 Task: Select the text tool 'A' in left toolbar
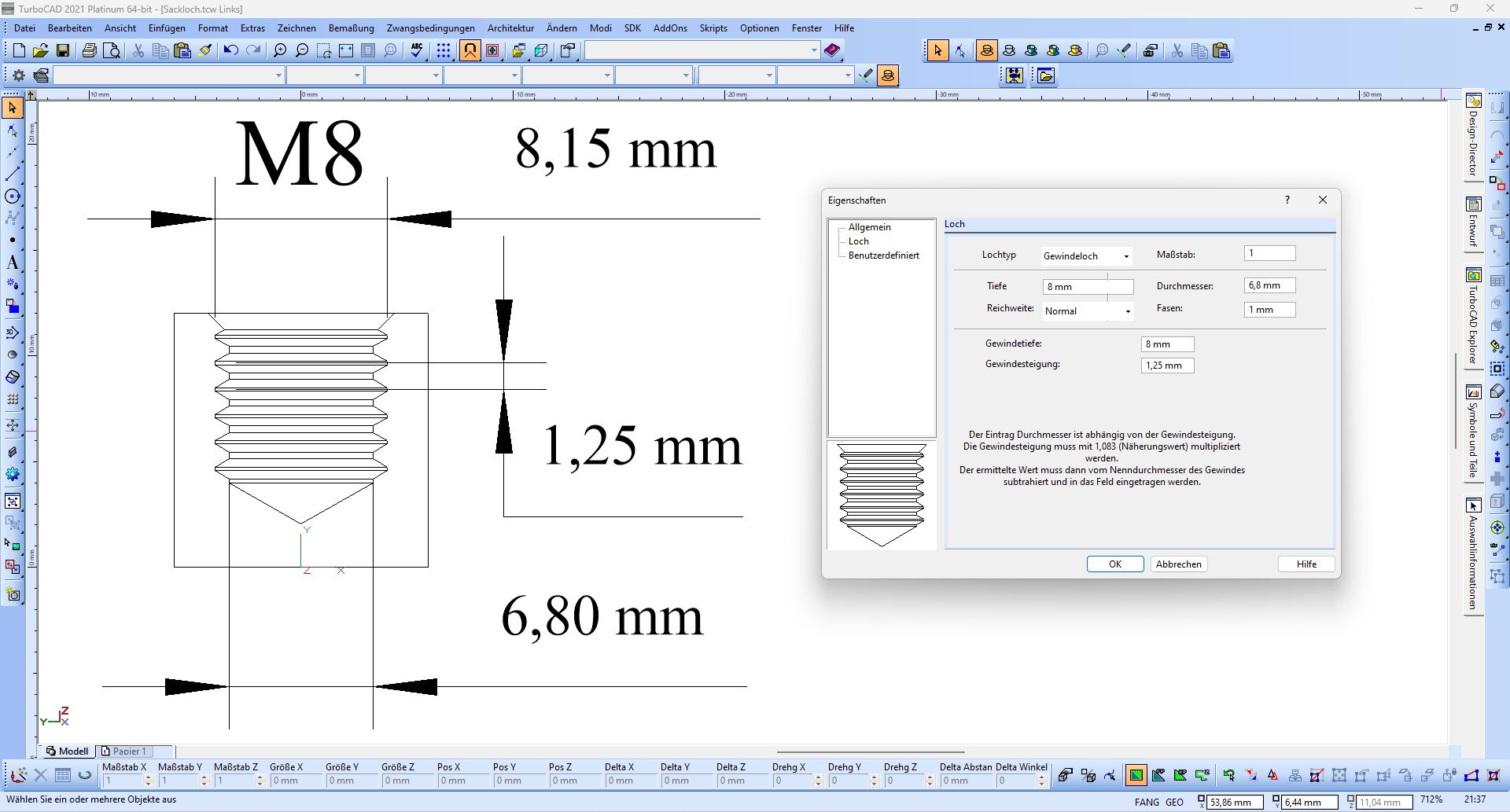point(13,263)
